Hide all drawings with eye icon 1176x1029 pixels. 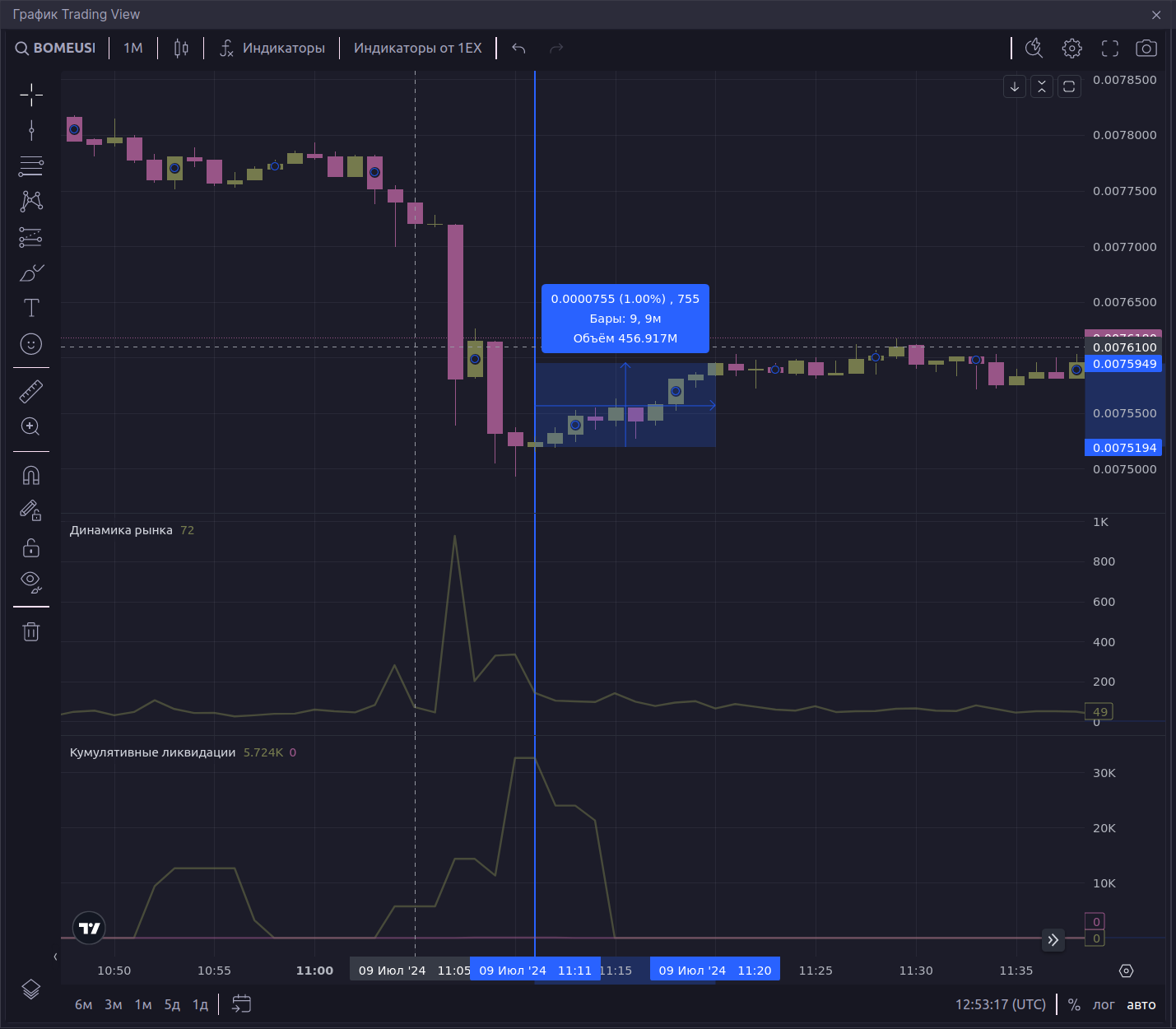[31, 583]
